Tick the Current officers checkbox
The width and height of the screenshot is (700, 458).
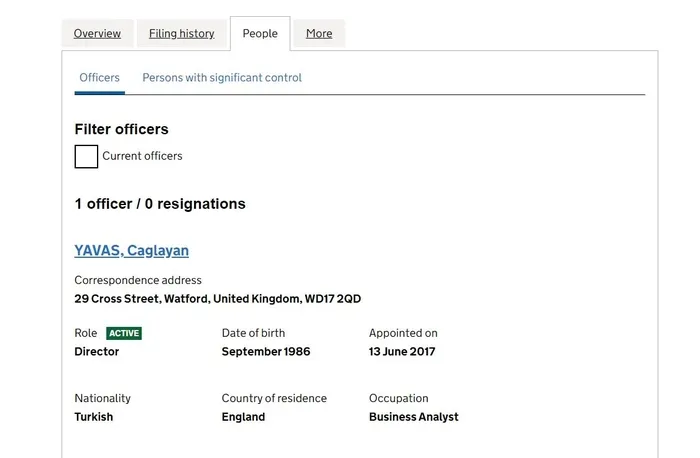[x=86, y=156]
